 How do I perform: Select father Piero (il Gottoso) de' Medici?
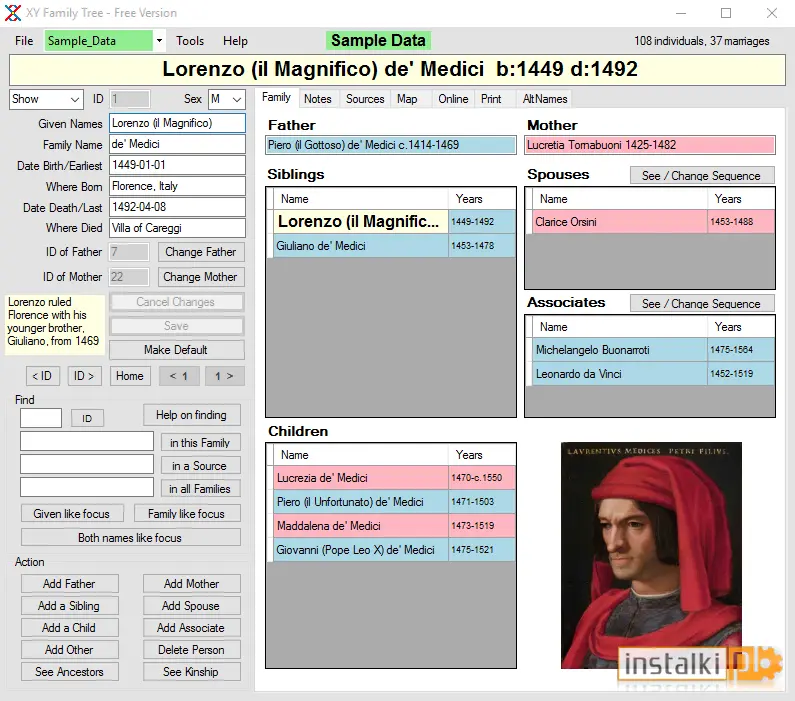point(391,145)
